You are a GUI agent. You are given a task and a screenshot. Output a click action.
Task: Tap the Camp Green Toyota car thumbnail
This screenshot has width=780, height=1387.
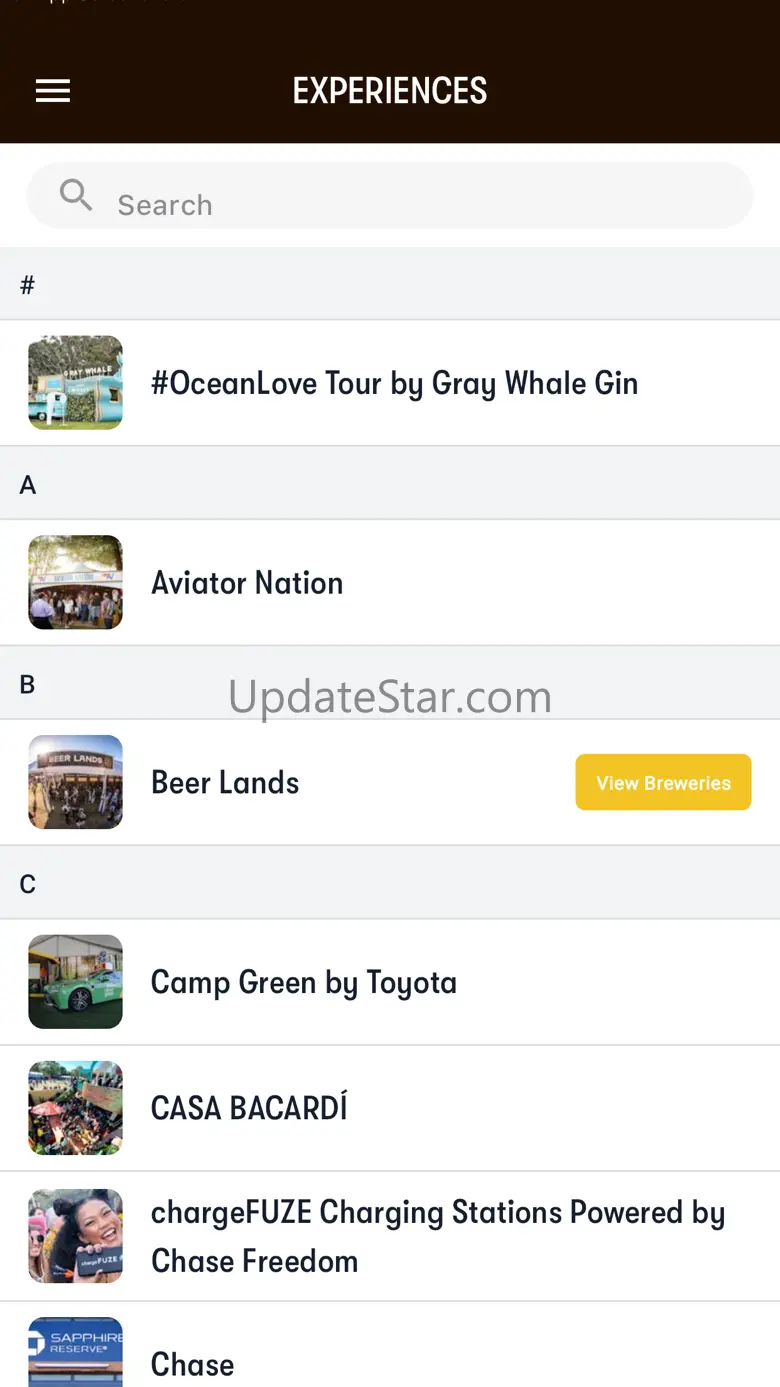coord(75,982)
